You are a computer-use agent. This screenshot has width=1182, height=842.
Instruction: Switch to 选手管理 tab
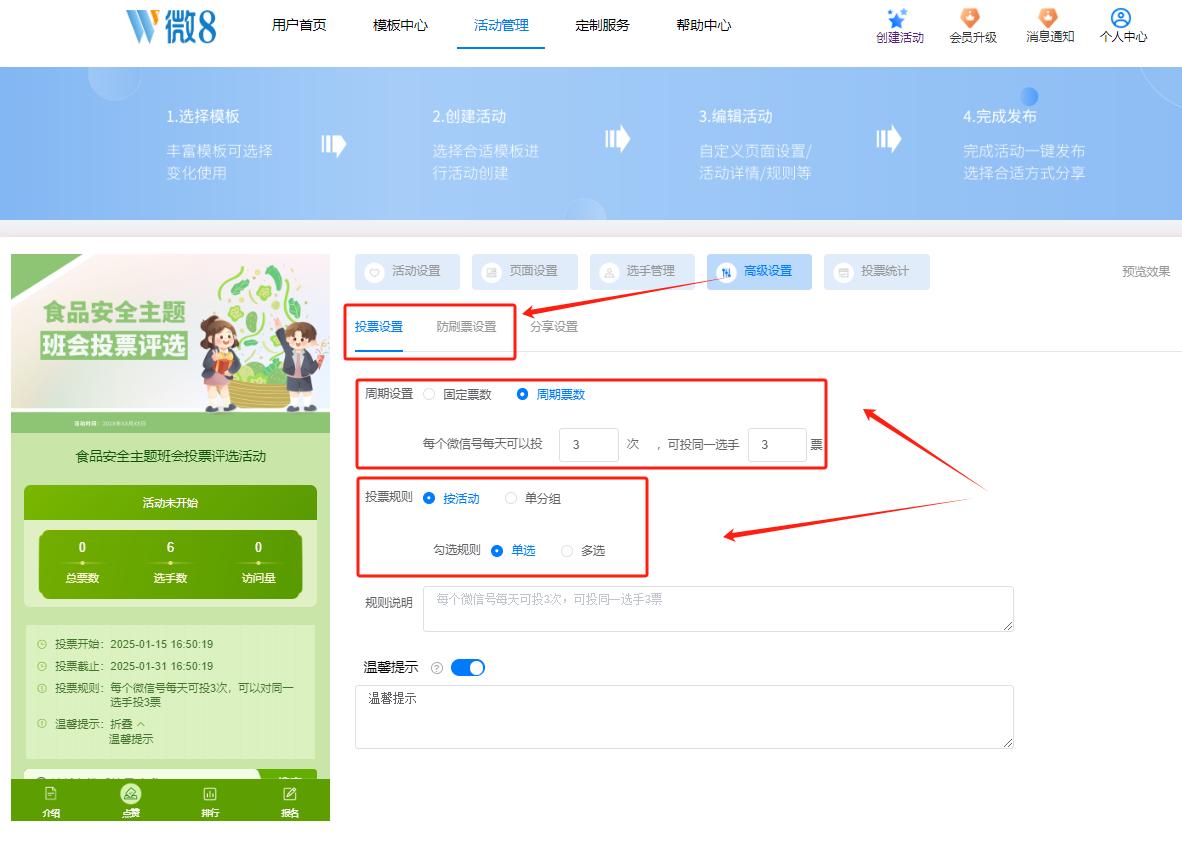642,271
